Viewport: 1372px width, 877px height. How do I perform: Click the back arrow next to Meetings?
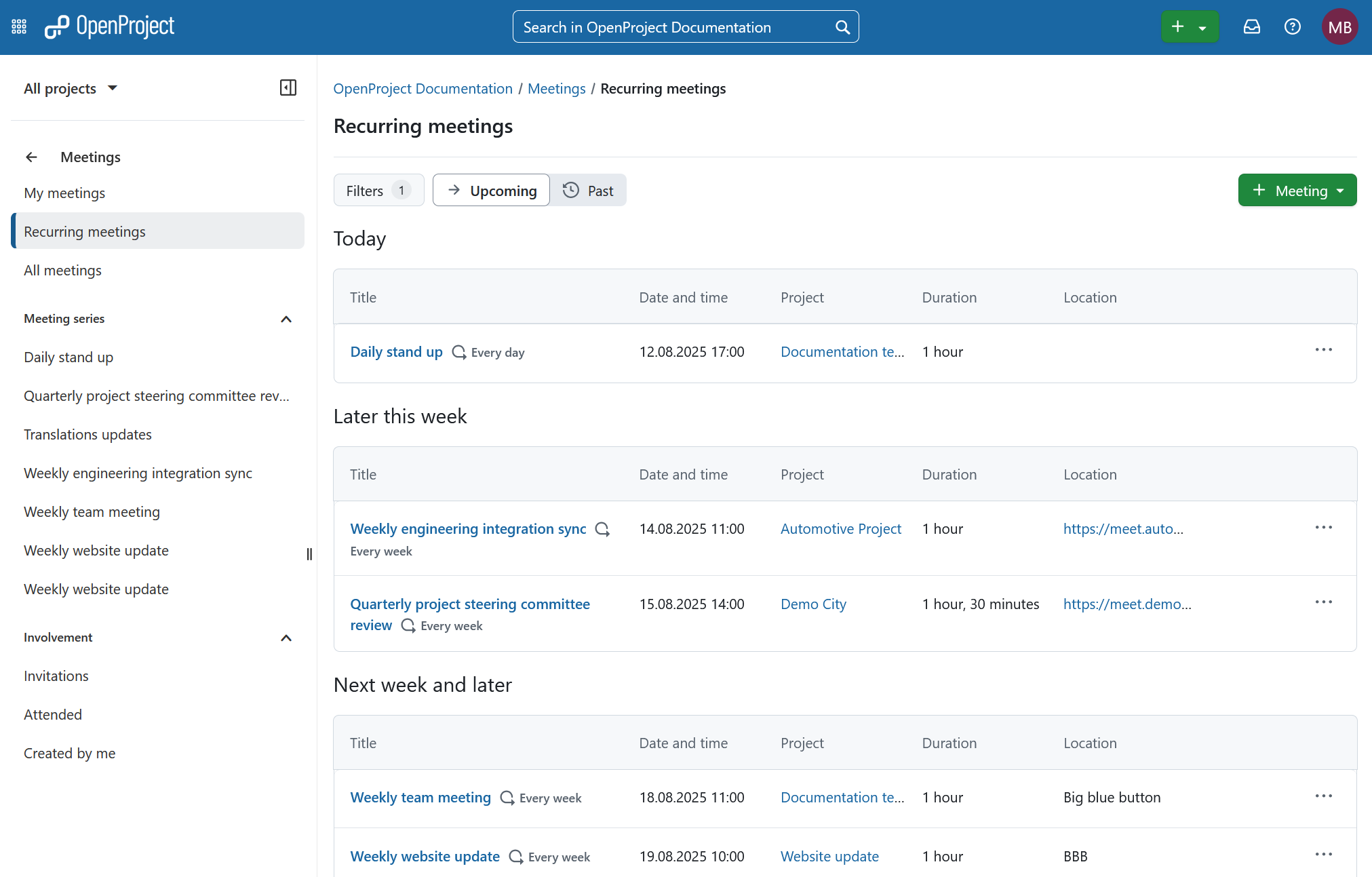(x=32, y=157)
